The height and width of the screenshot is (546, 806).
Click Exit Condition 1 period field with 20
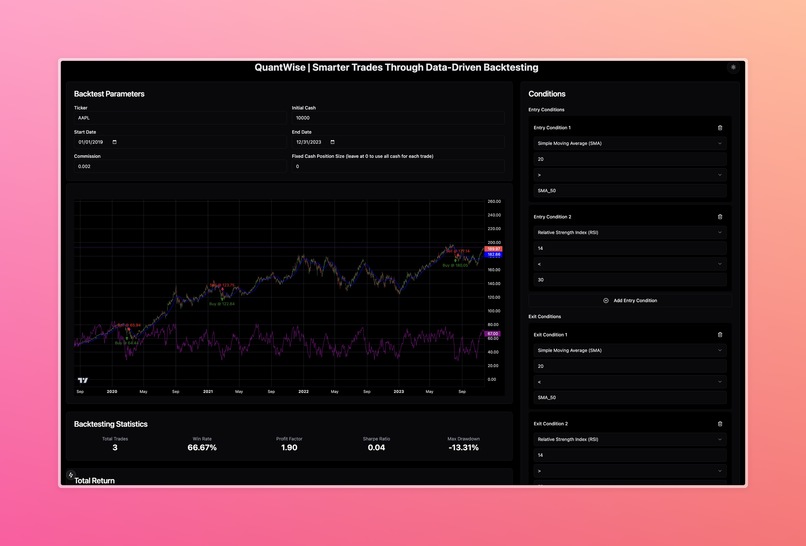[x=630, y=366]
